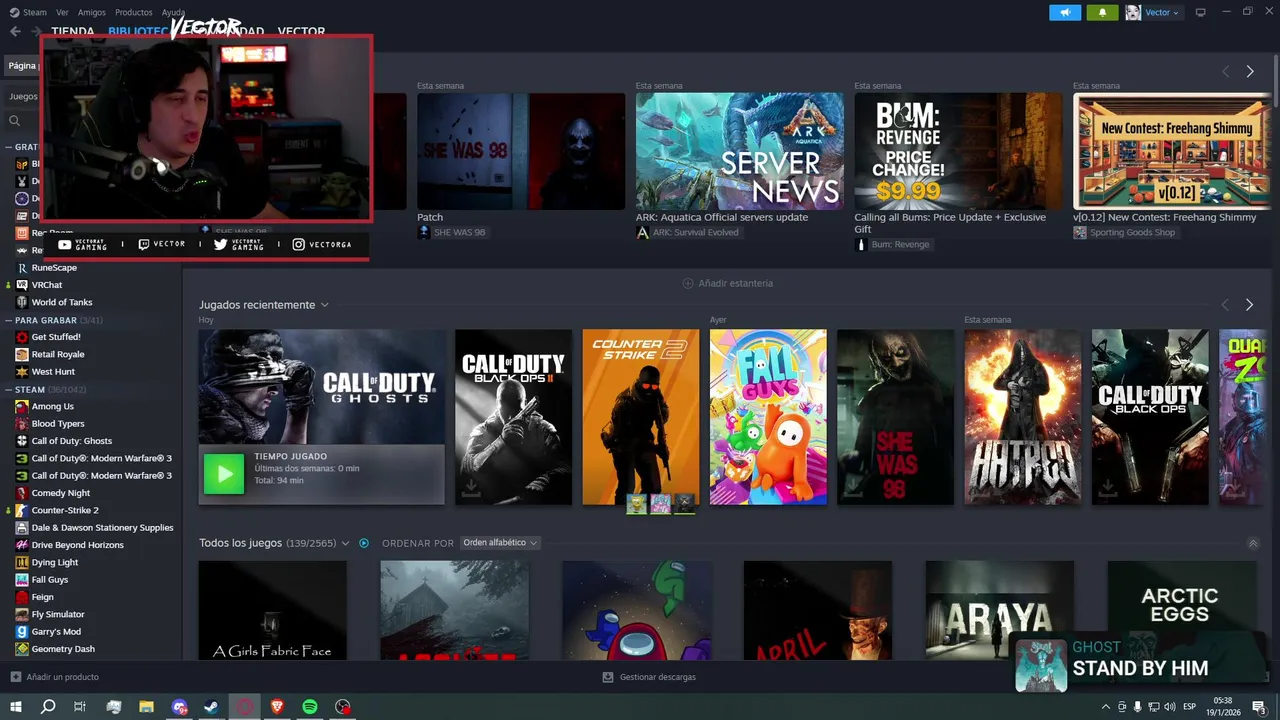Click the Fly Simulator game icon
The width and height of the screenshot is (1280, 720).
(x=22, y=614)
